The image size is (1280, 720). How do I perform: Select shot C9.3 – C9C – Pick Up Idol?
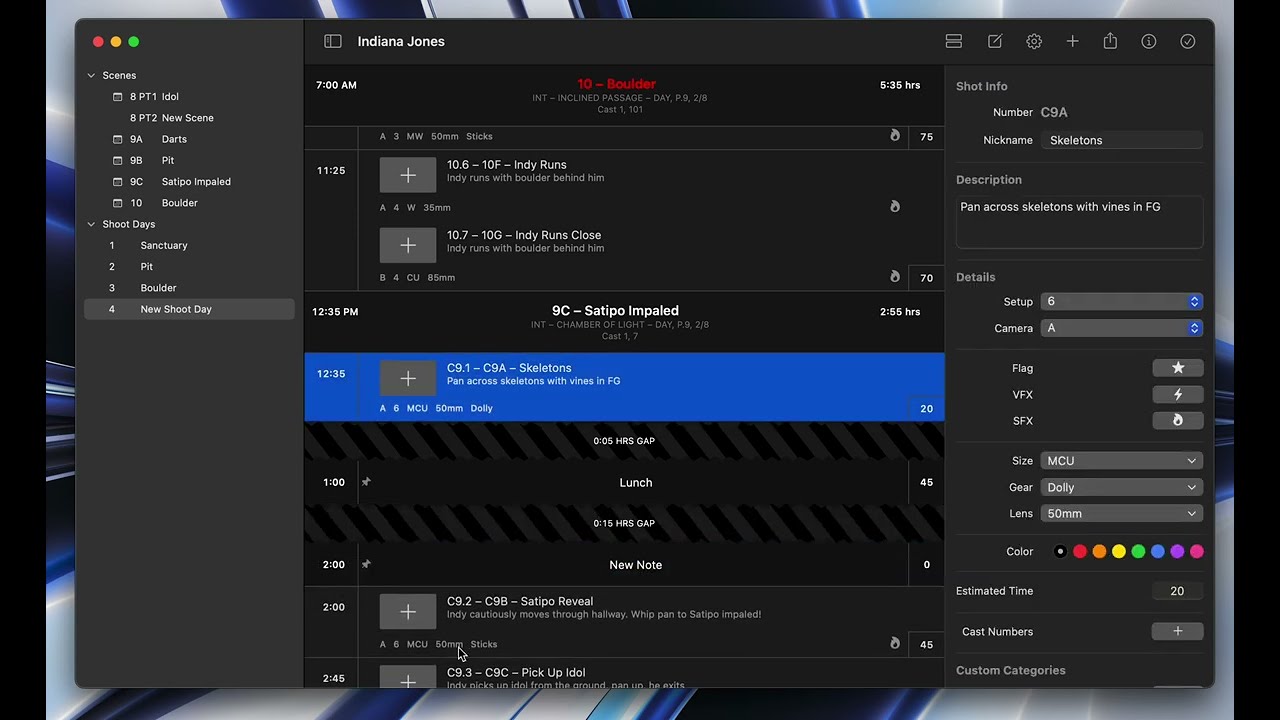(x=624, y=673)
